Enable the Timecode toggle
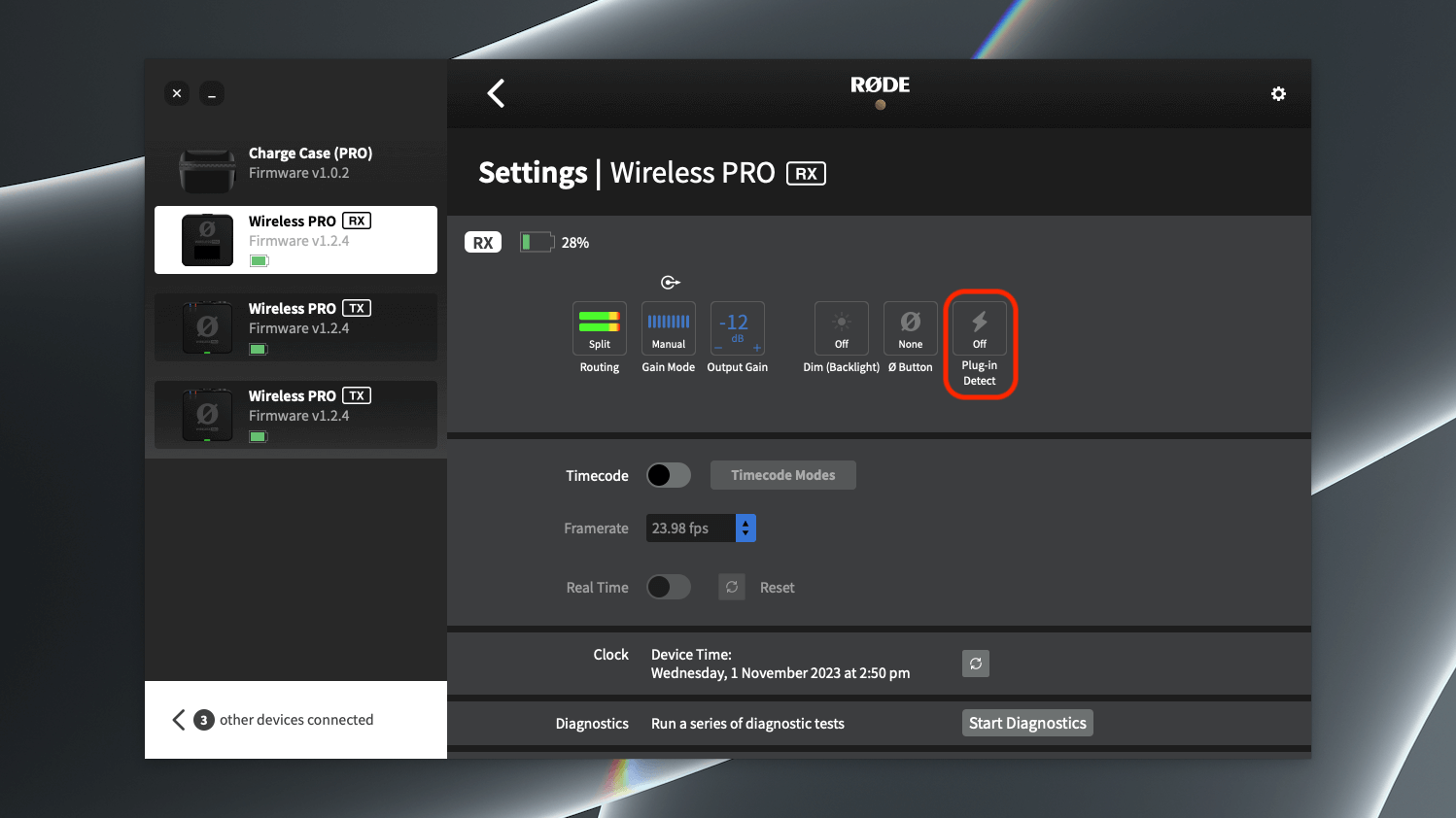The width and height of the screenshot is (1456, 818). (x=668, y=475)
